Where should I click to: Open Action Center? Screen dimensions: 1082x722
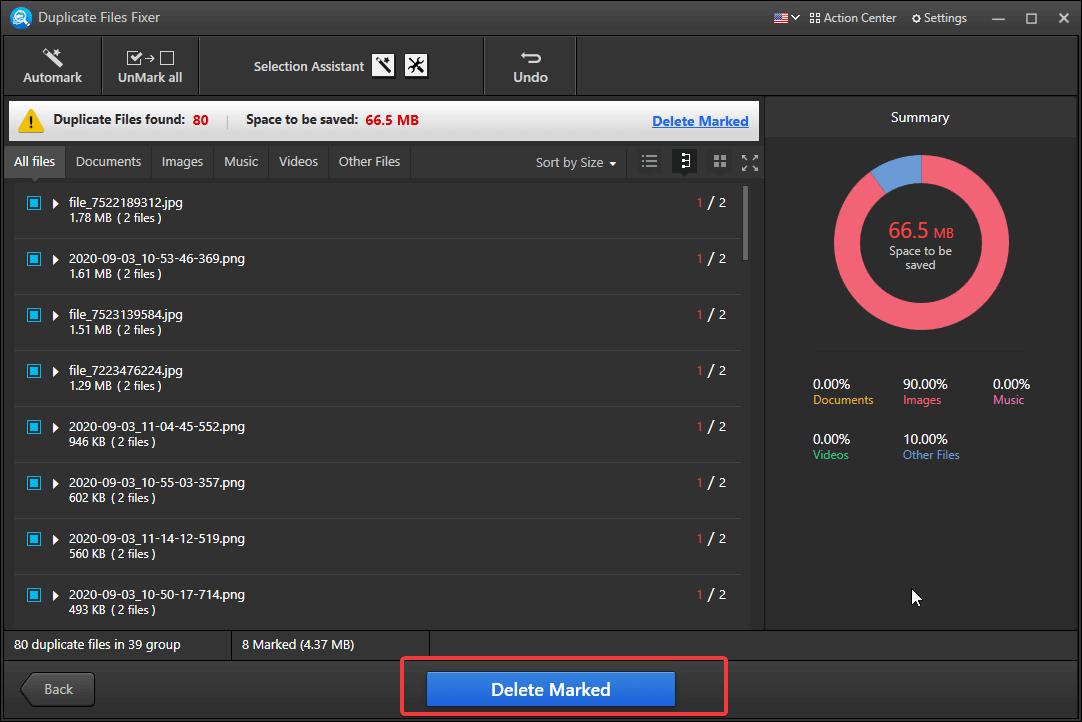pos(853,18)
